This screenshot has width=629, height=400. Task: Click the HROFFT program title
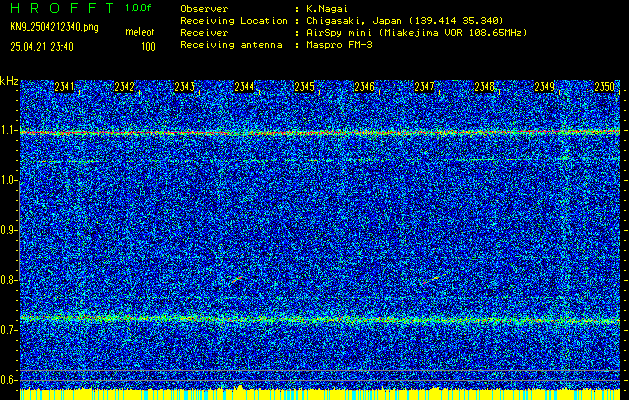62,8
